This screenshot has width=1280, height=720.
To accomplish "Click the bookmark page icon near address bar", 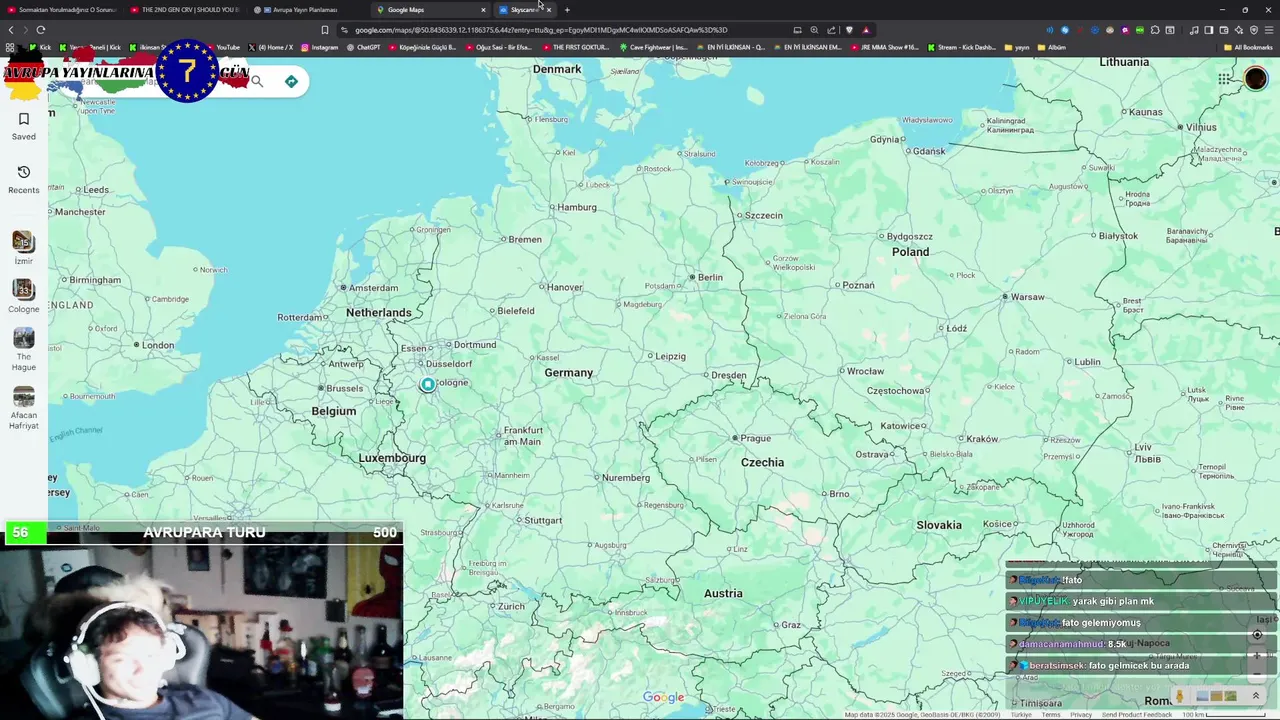I will (x=324, y=30).
